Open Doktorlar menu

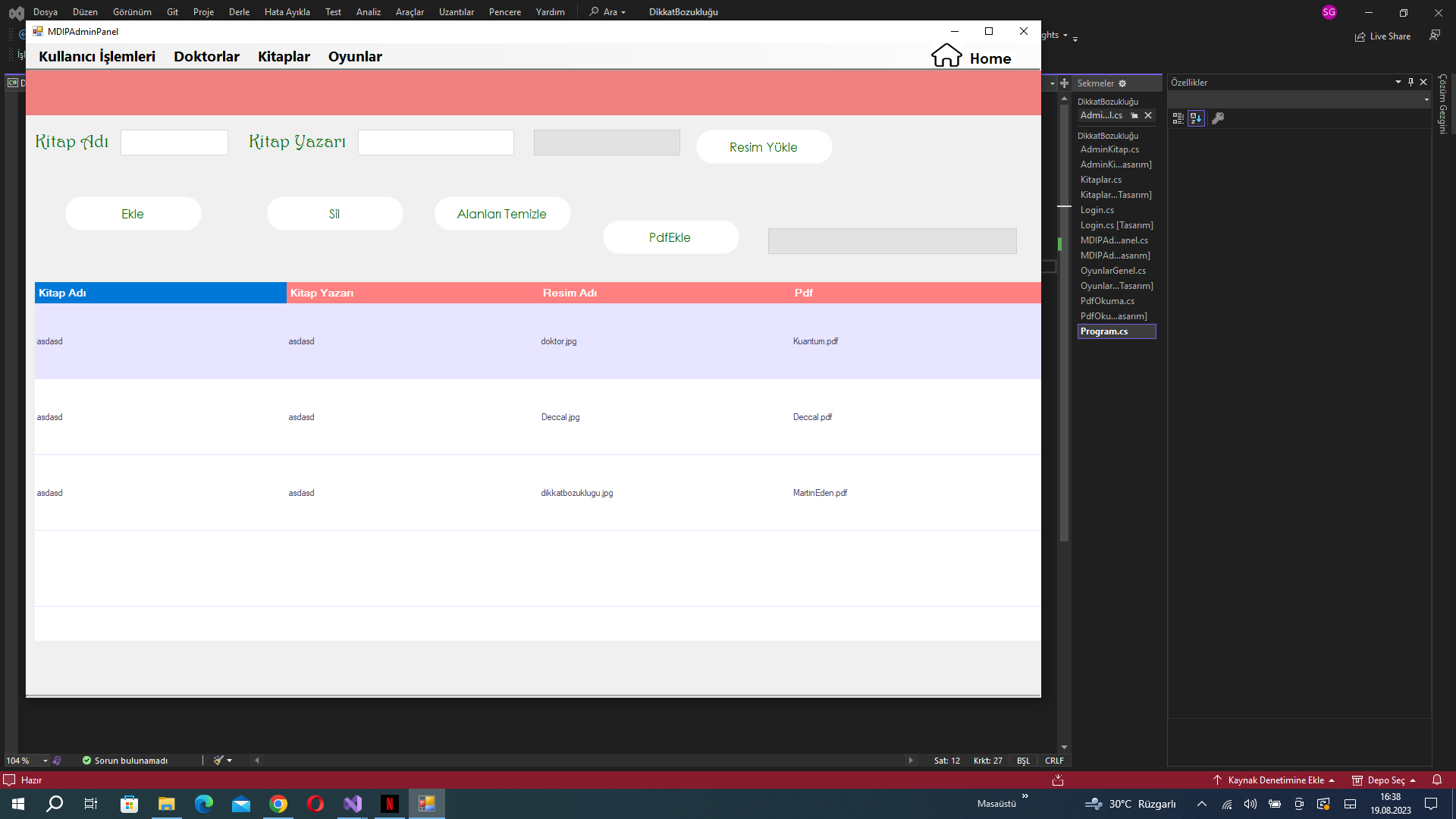[x=206, y=57]
